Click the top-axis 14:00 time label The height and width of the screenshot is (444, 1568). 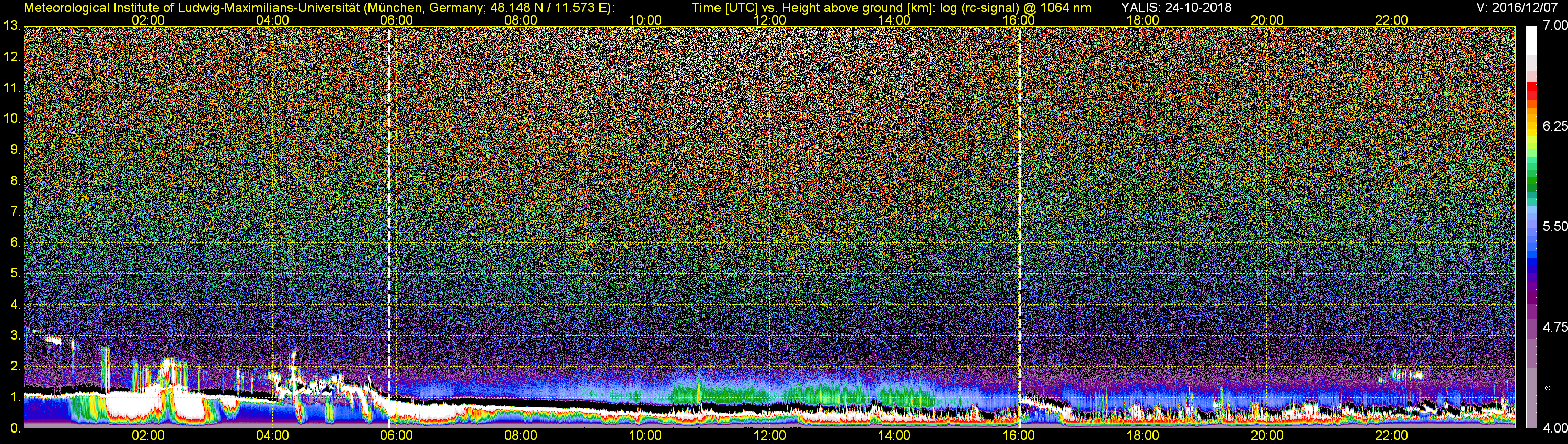coord(894,20)
